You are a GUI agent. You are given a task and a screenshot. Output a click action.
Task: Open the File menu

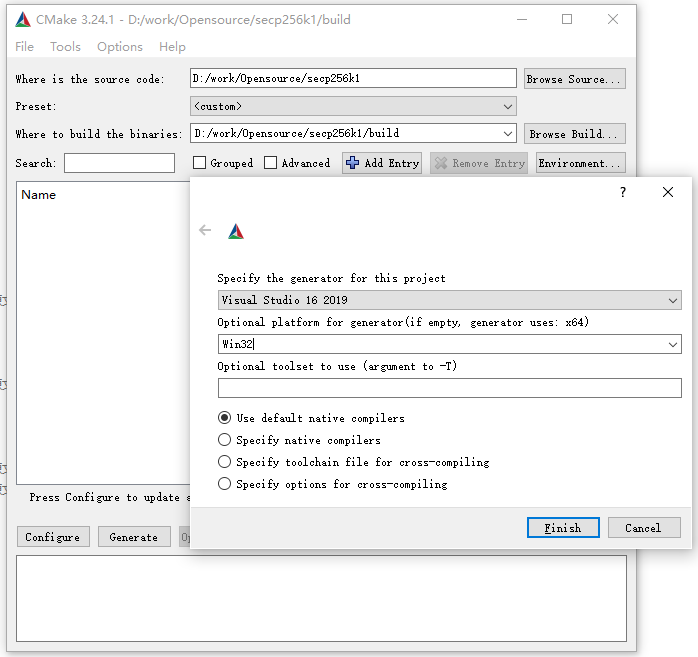click(x=24, y=47)
